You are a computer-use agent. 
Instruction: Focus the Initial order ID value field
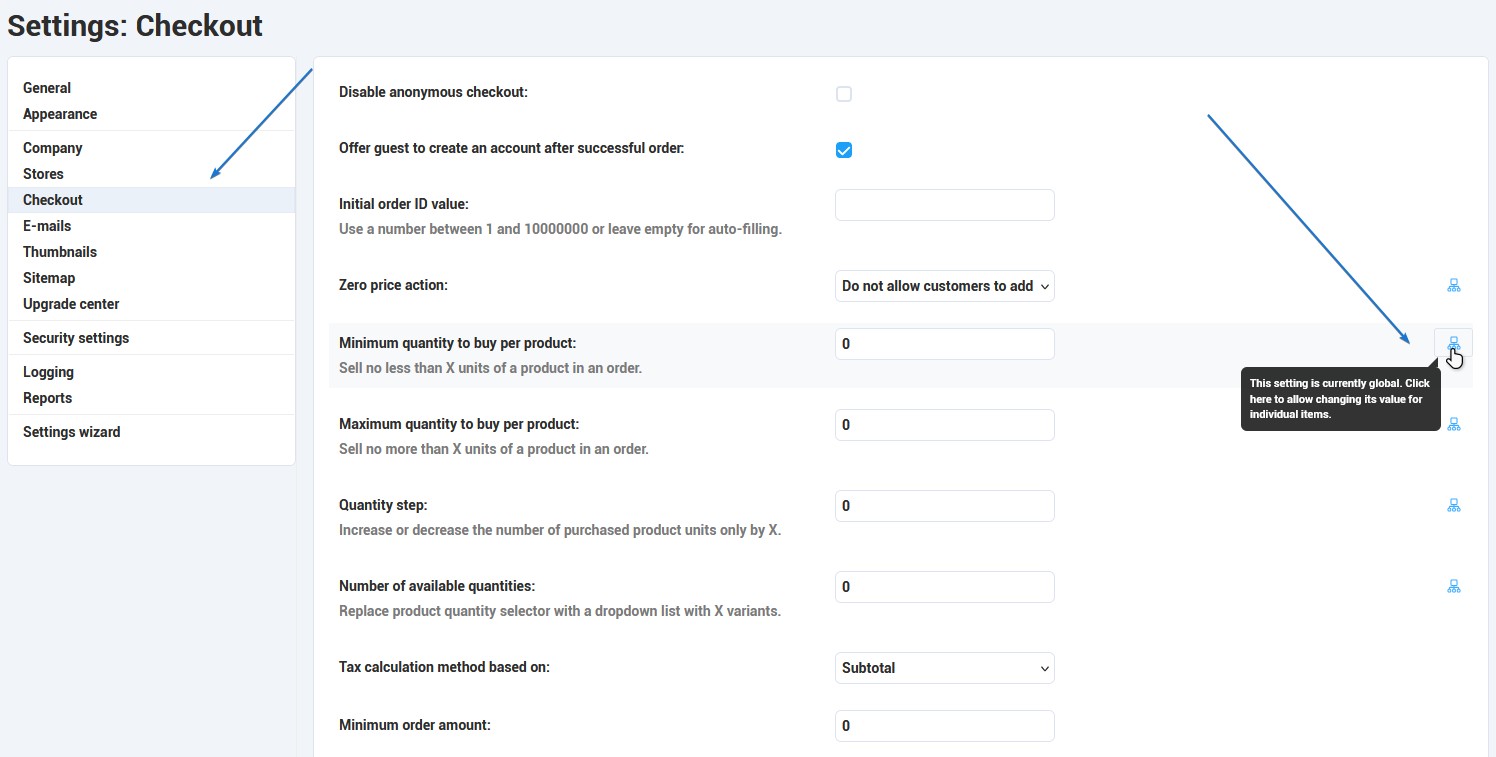(x=945, y=205)
